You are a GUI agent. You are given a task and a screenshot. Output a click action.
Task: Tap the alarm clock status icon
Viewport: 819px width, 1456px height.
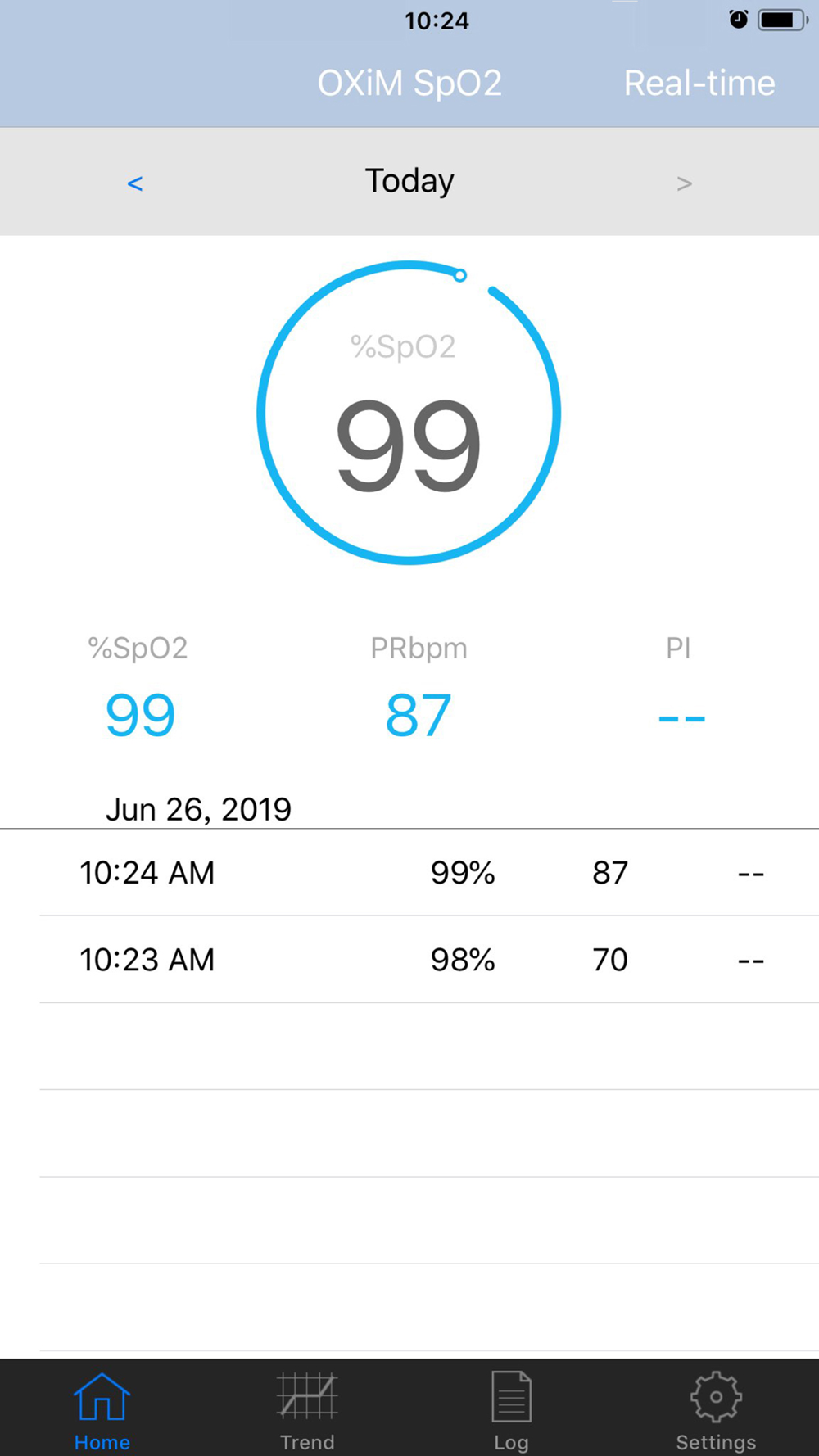(x=739, y=20)
